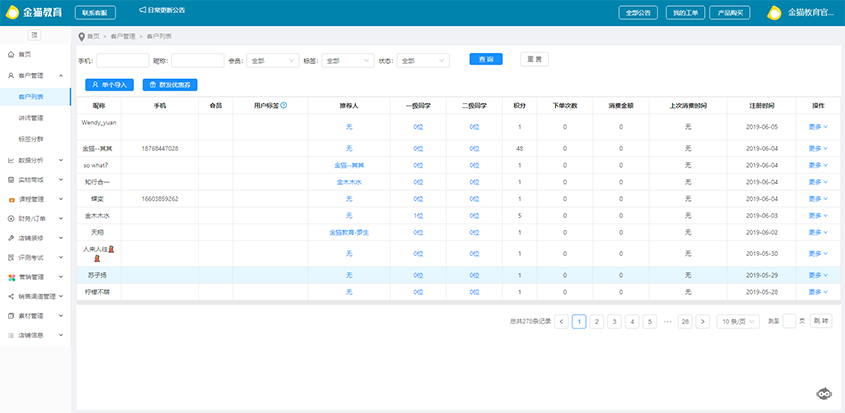The width and height of the screenshot is (845, 413).
Task: Open 更多 menu for 柠檬不萌 row
Action: pyautogui.click(x=818, y=292)
